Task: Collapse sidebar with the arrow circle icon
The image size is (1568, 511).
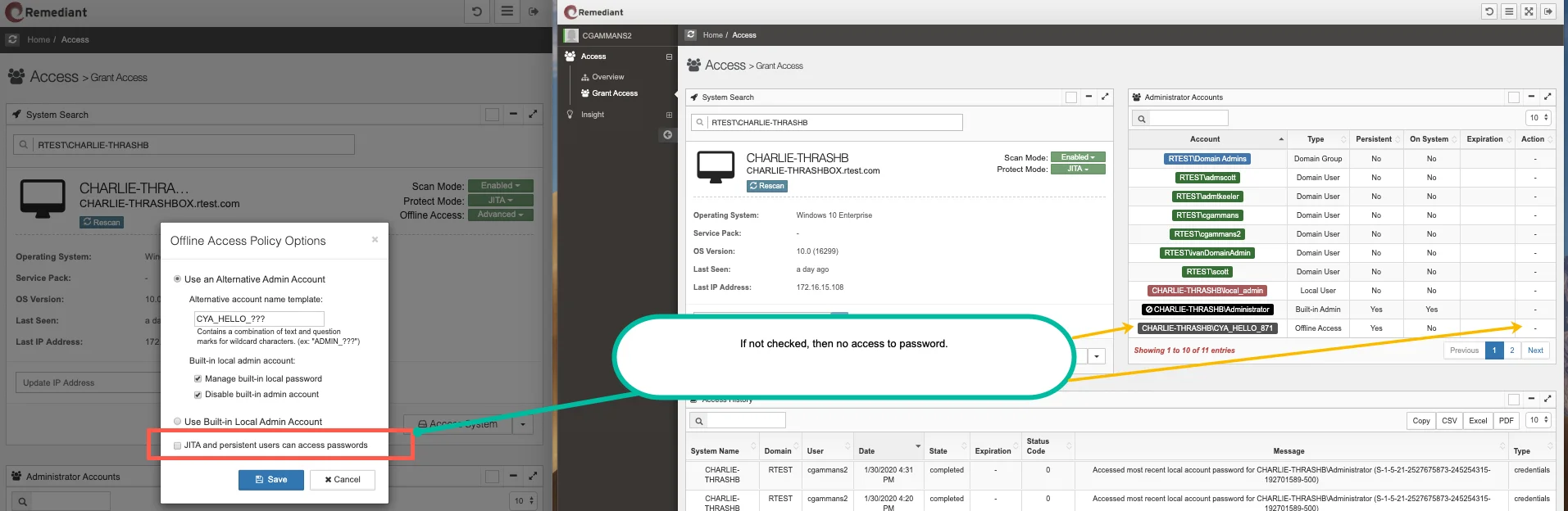Action: [x=667, y=134]
